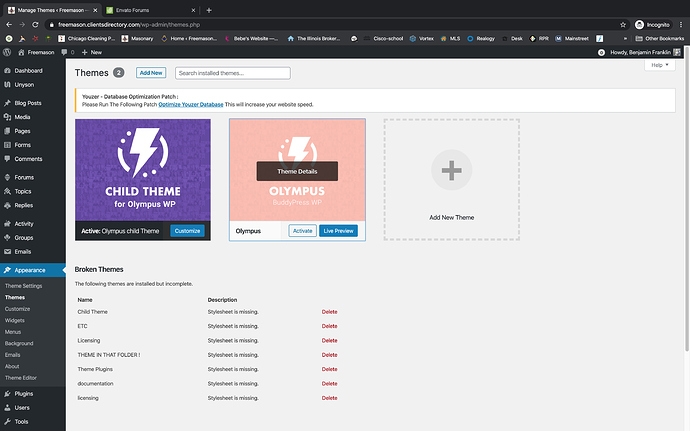Expand the bookmarks overflow chevron
Screen dimensions: 690x431
[x=625, y=39]
